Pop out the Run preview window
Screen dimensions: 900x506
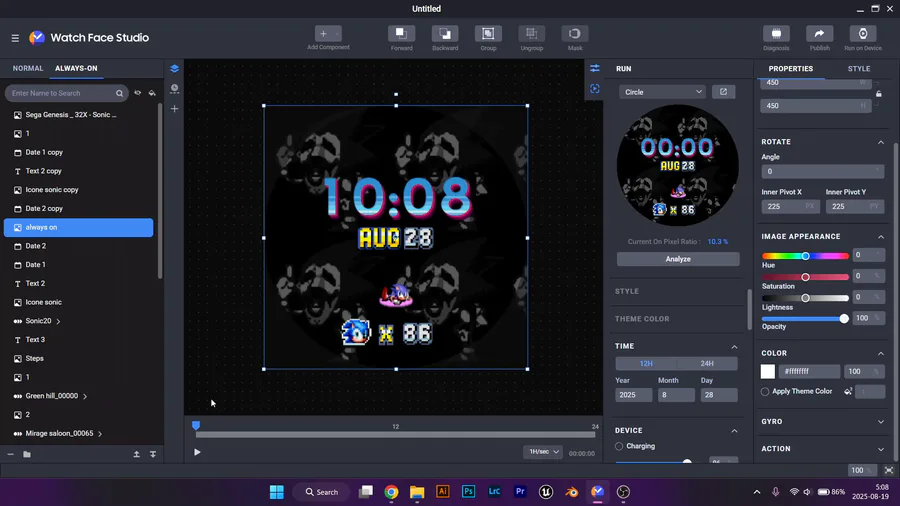point(723,92)
